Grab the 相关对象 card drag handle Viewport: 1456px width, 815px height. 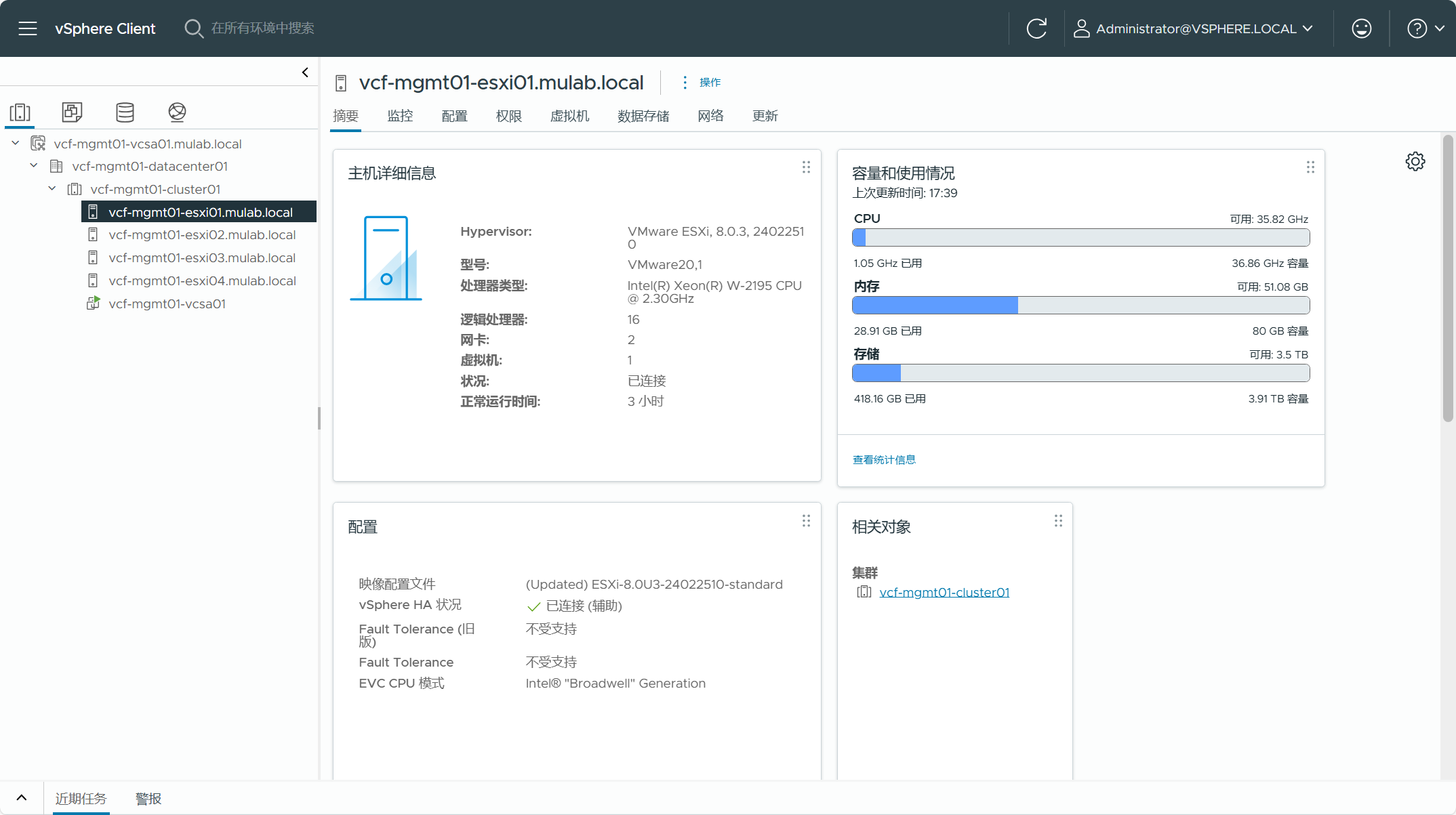point(1058,521)
